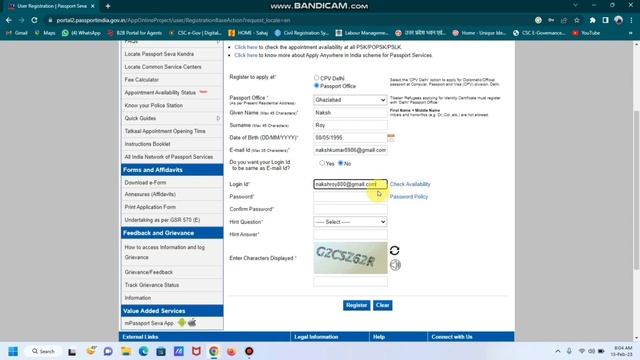Viewport: 640px width, 360px height.
Task: Open the Password Policy link
Action: pyautogui.click(x=409, y=197)
